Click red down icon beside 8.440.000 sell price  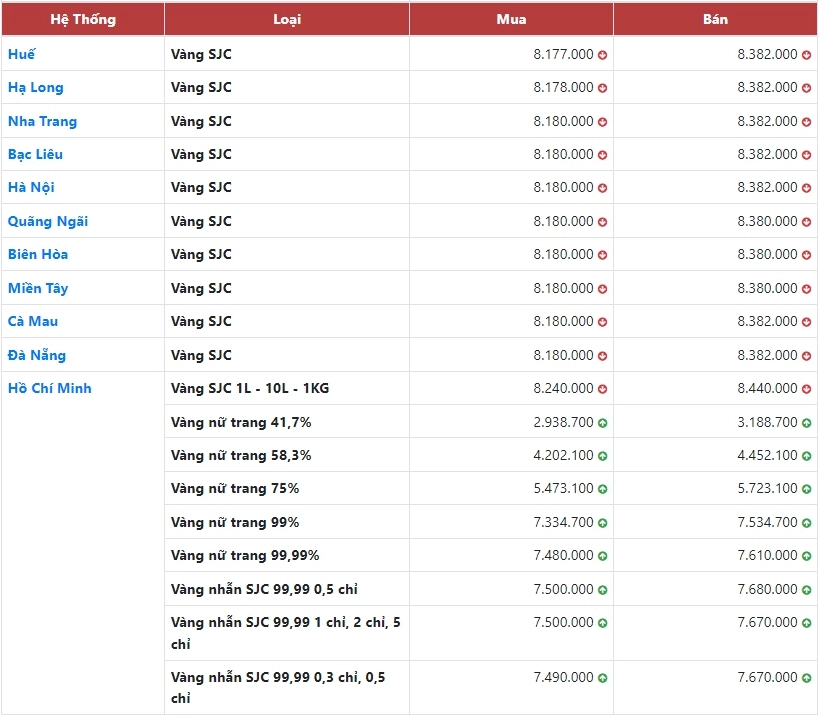[806, 389]
